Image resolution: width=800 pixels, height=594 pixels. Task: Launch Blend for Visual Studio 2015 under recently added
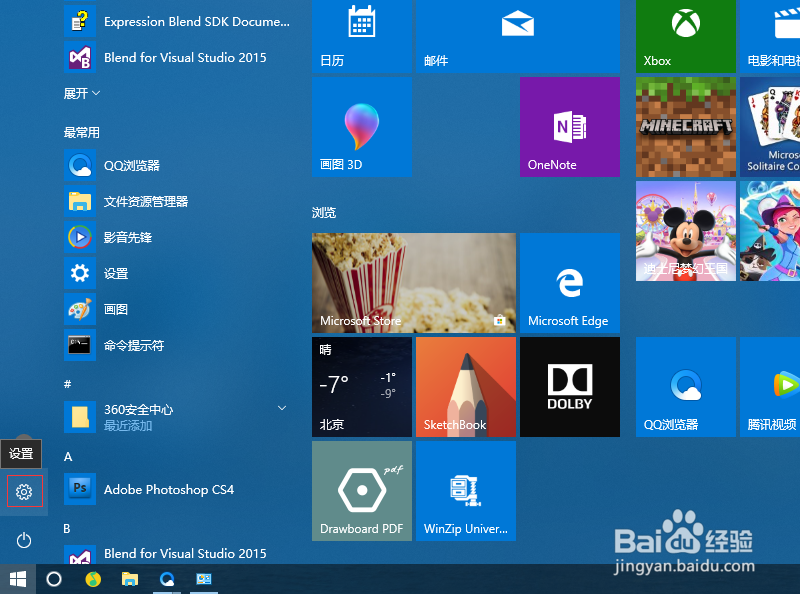click(x=179, y=58)
